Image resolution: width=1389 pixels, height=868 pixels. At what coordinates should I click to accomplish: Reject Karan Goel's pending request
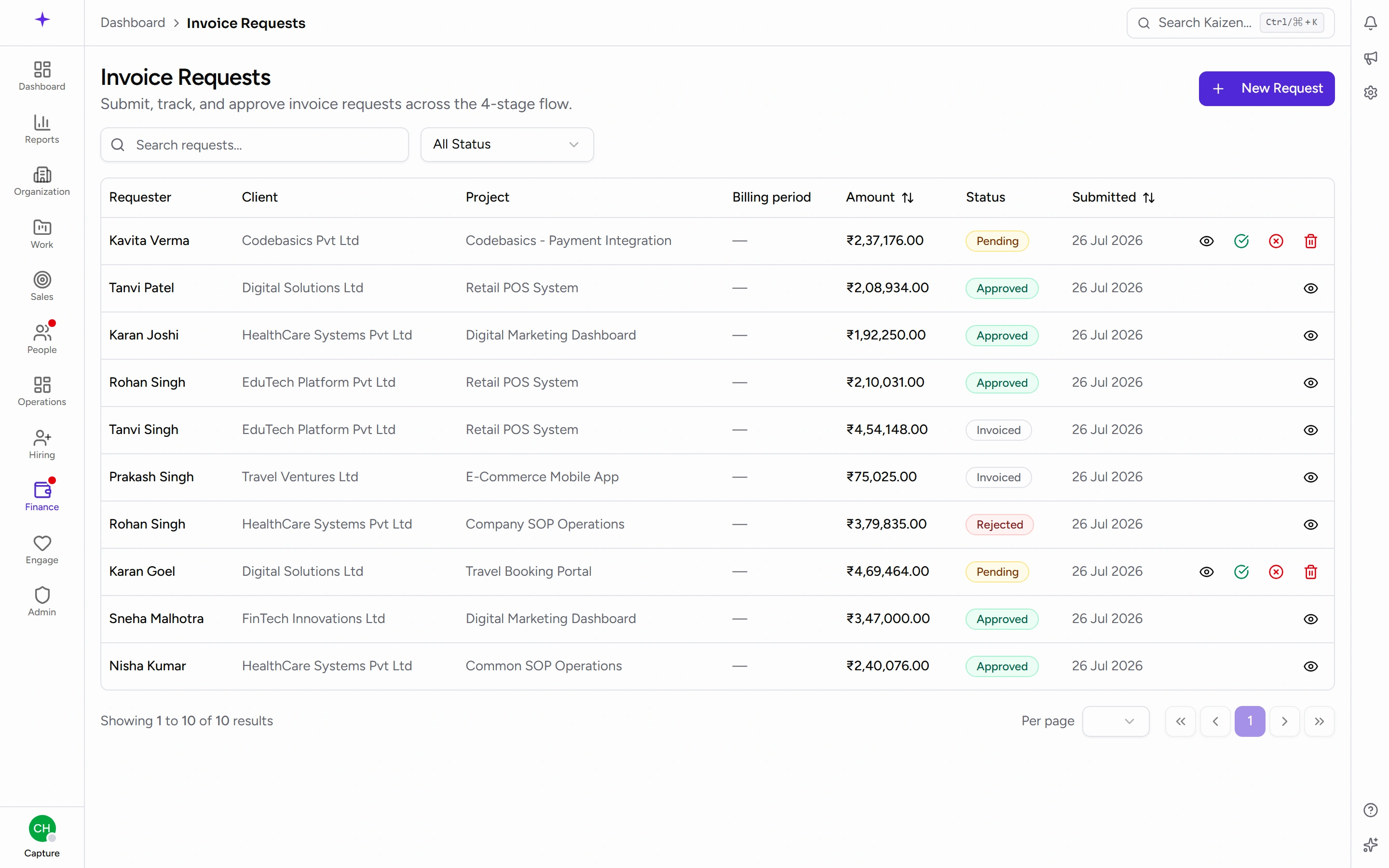coord(1275,572)
